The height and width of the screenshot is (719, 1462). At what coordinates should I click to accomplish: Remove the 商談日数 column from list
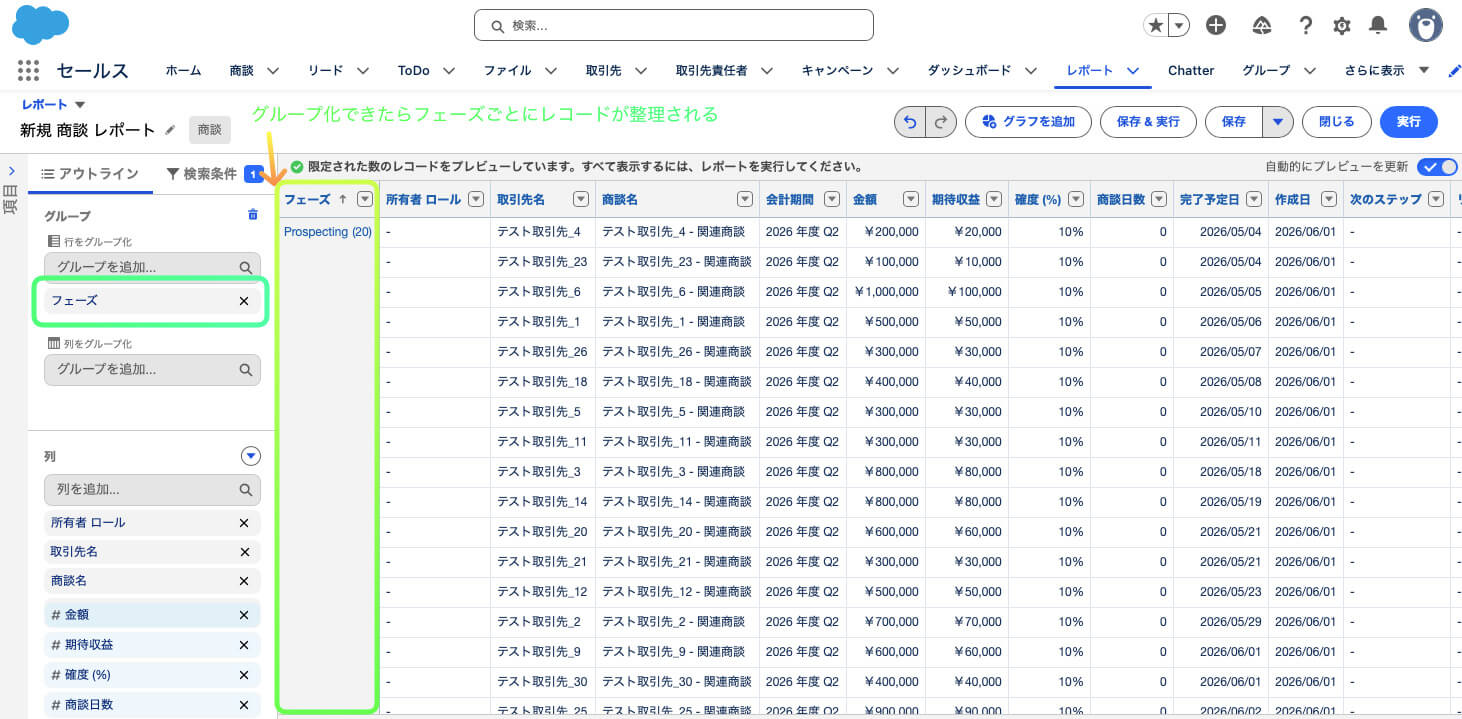[x=244, y=705]
